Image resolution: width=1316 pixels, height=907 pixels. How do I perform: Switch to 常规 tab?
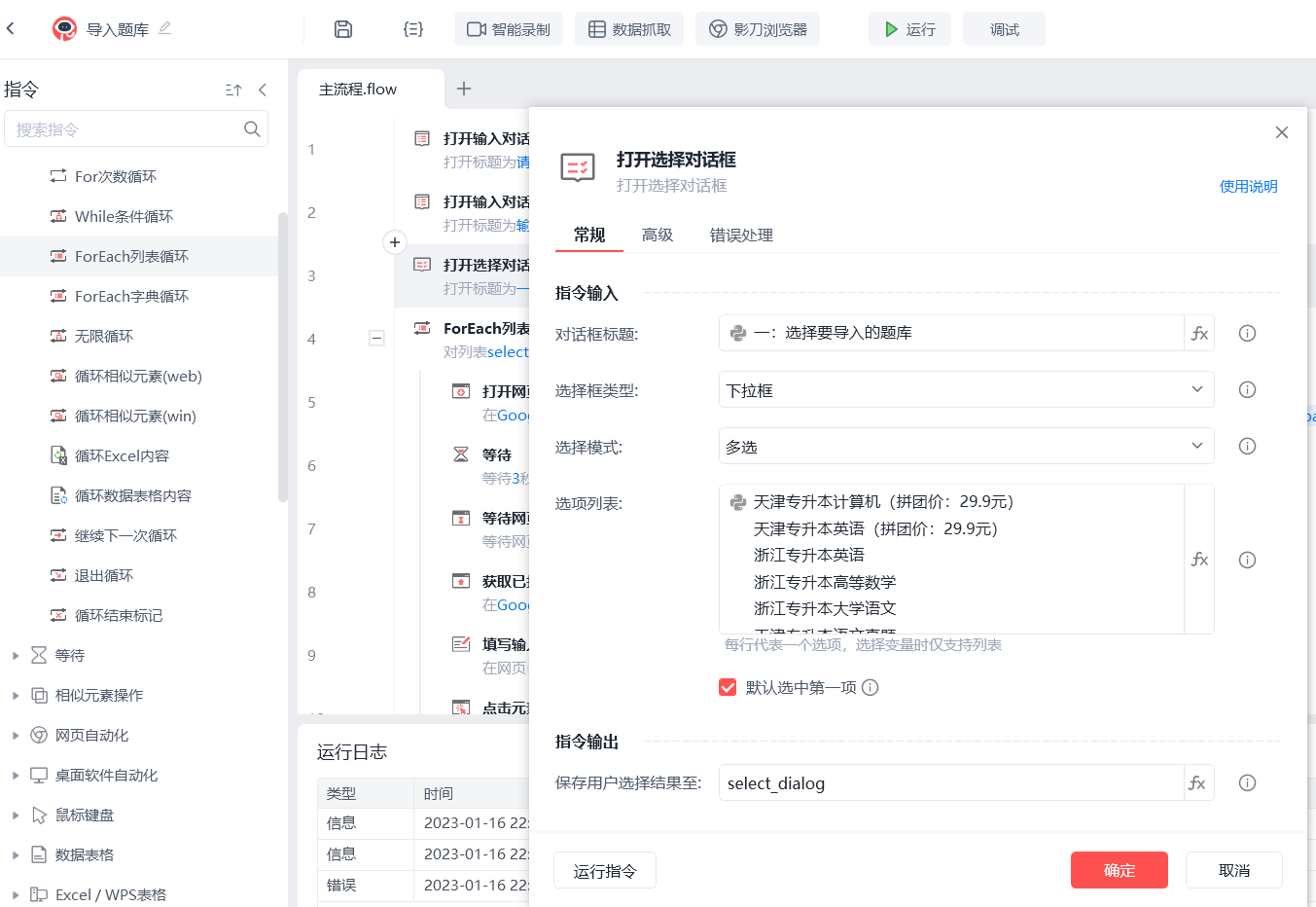589,235
